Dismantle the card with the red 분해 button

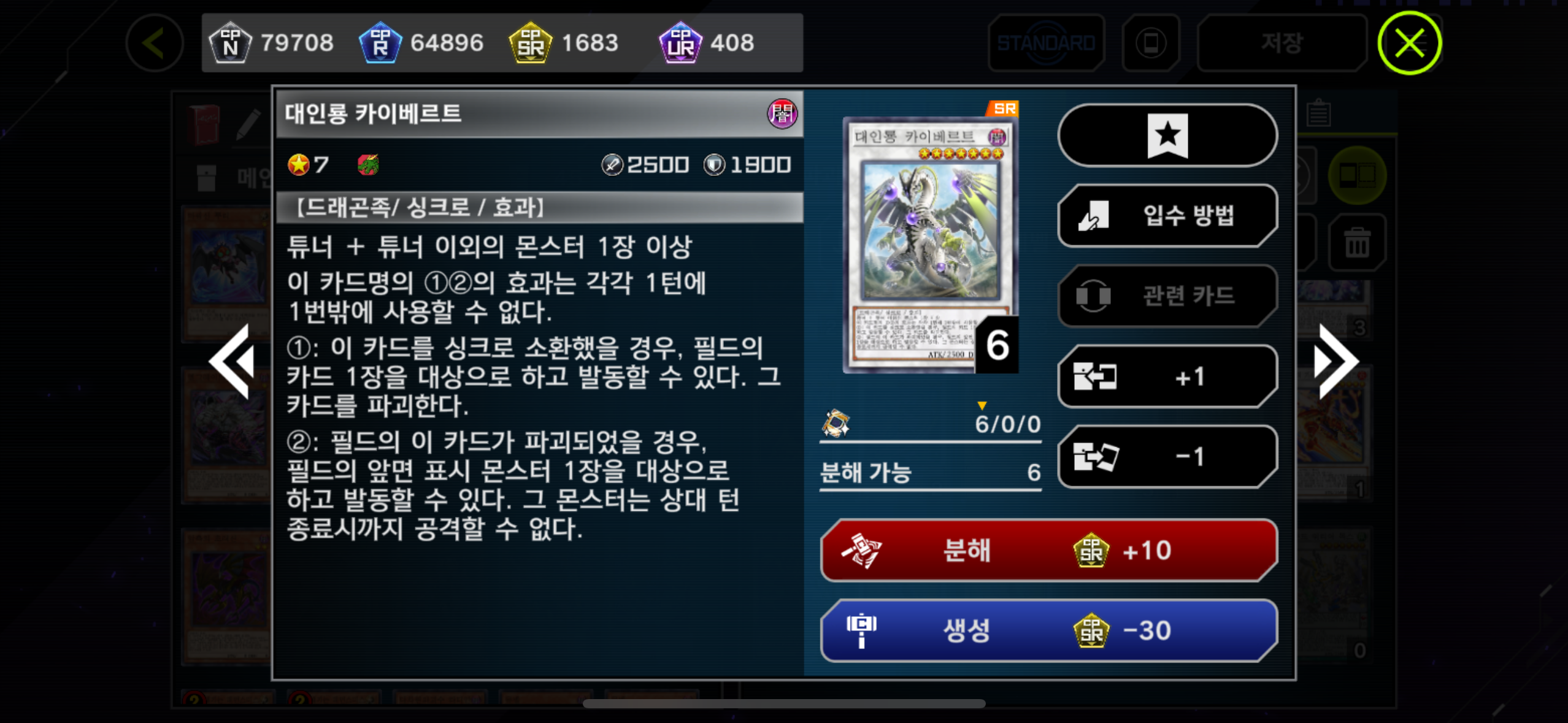point(1049,550)
